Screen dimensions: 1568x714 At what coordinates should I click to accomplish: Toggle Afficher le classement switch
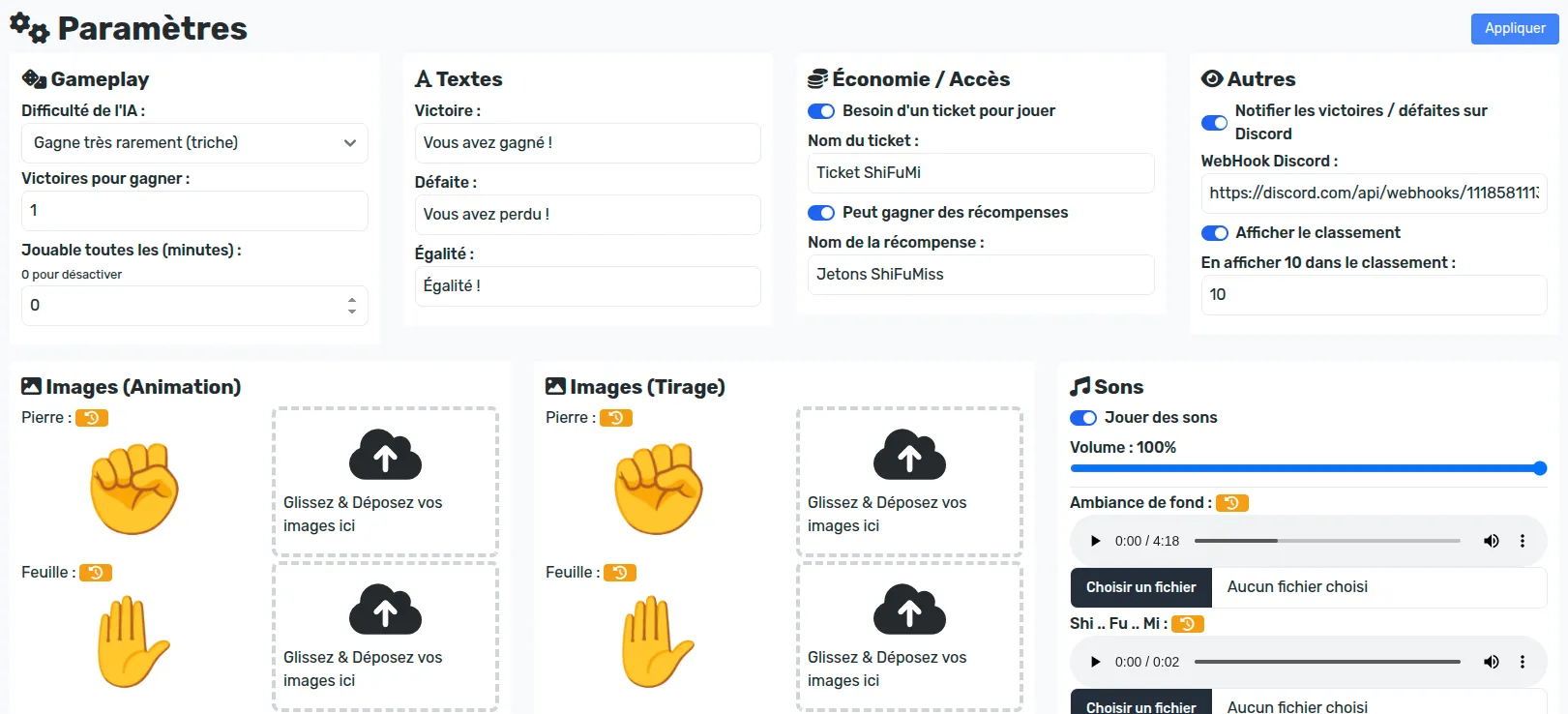click(x=1214, y=233)
